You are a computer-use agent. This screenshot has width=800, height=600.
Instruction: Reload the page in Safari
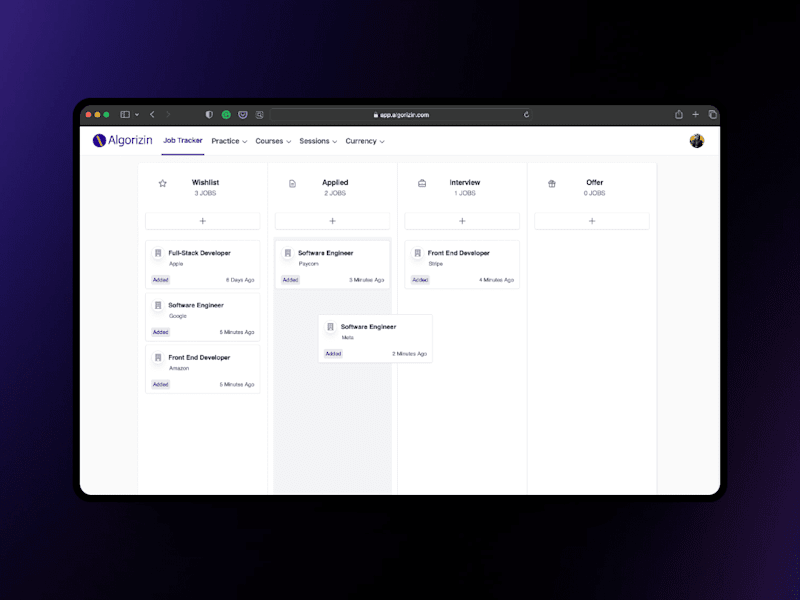click(x=526, y=114)
